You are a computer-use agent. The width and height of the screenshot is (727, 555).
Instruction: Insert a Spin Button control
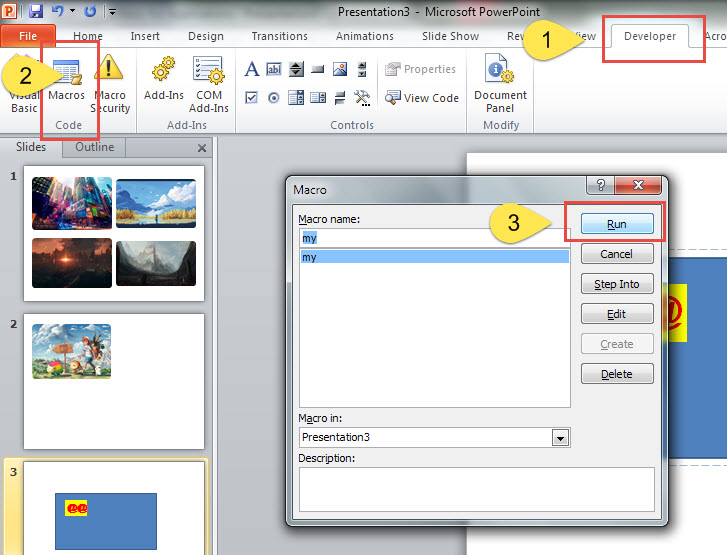(296, 69)
